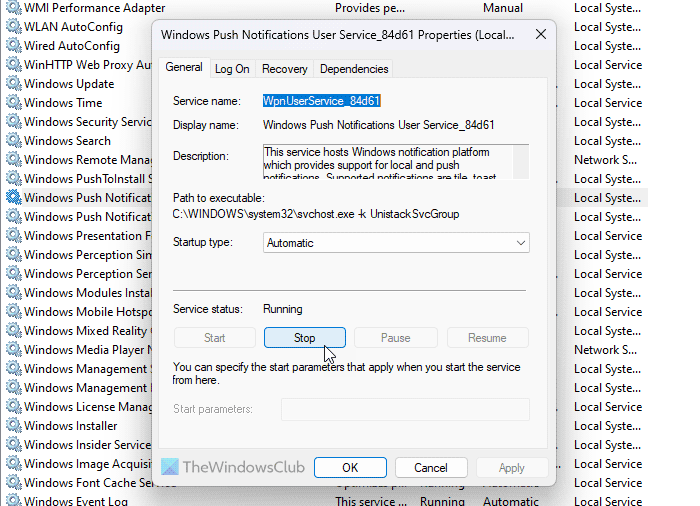Click the Windows Modules Installer gear icon

click(x=14, y=293)
